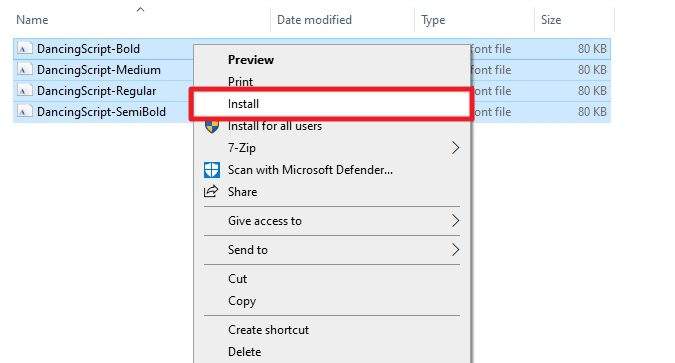Expand the Send to submenu arrow
This screenshot has width=675, height=363.
(455, 250)
